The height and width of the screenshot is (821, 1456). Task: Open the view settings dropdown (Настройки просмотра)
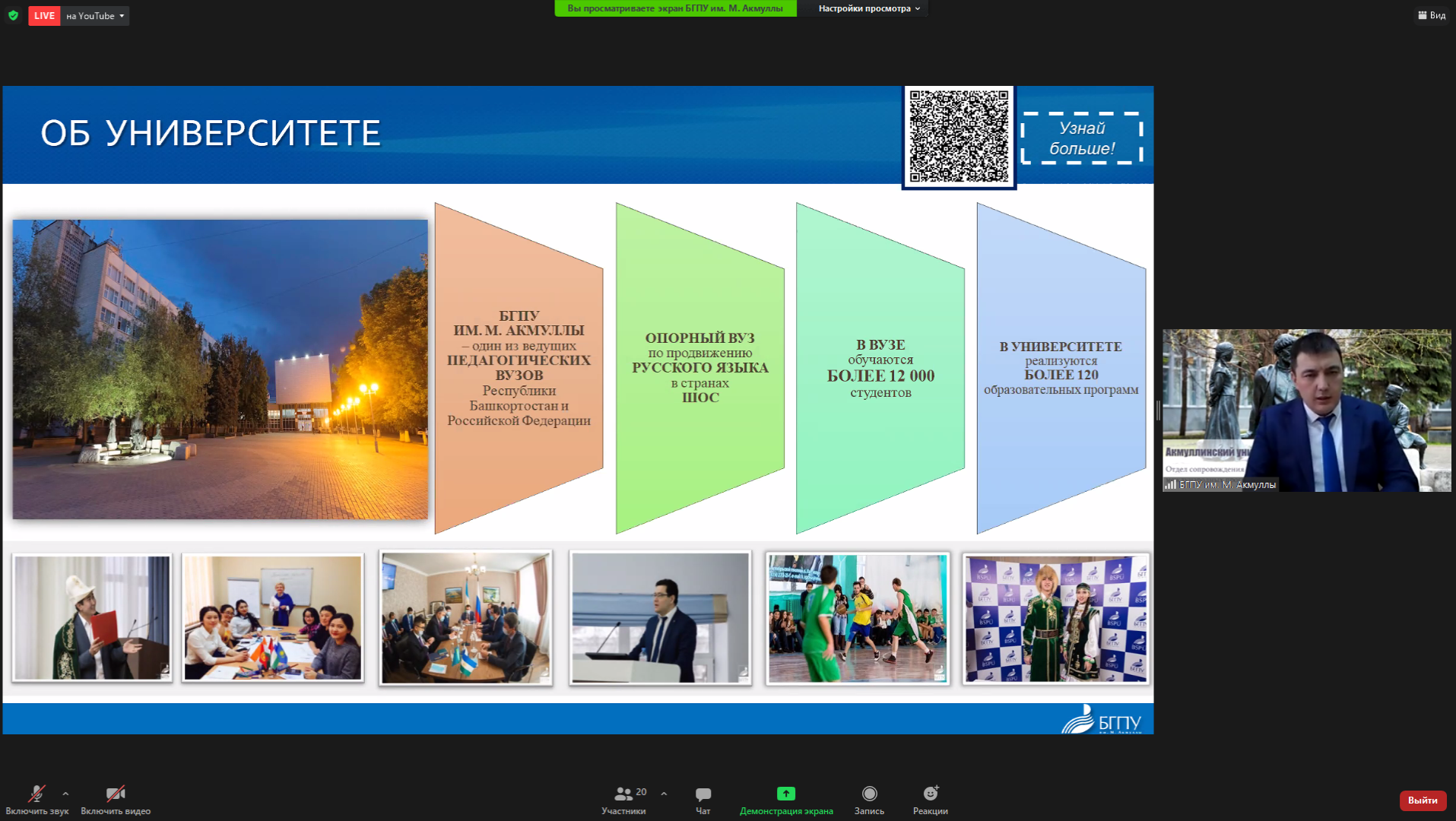[x=868, y=8]
